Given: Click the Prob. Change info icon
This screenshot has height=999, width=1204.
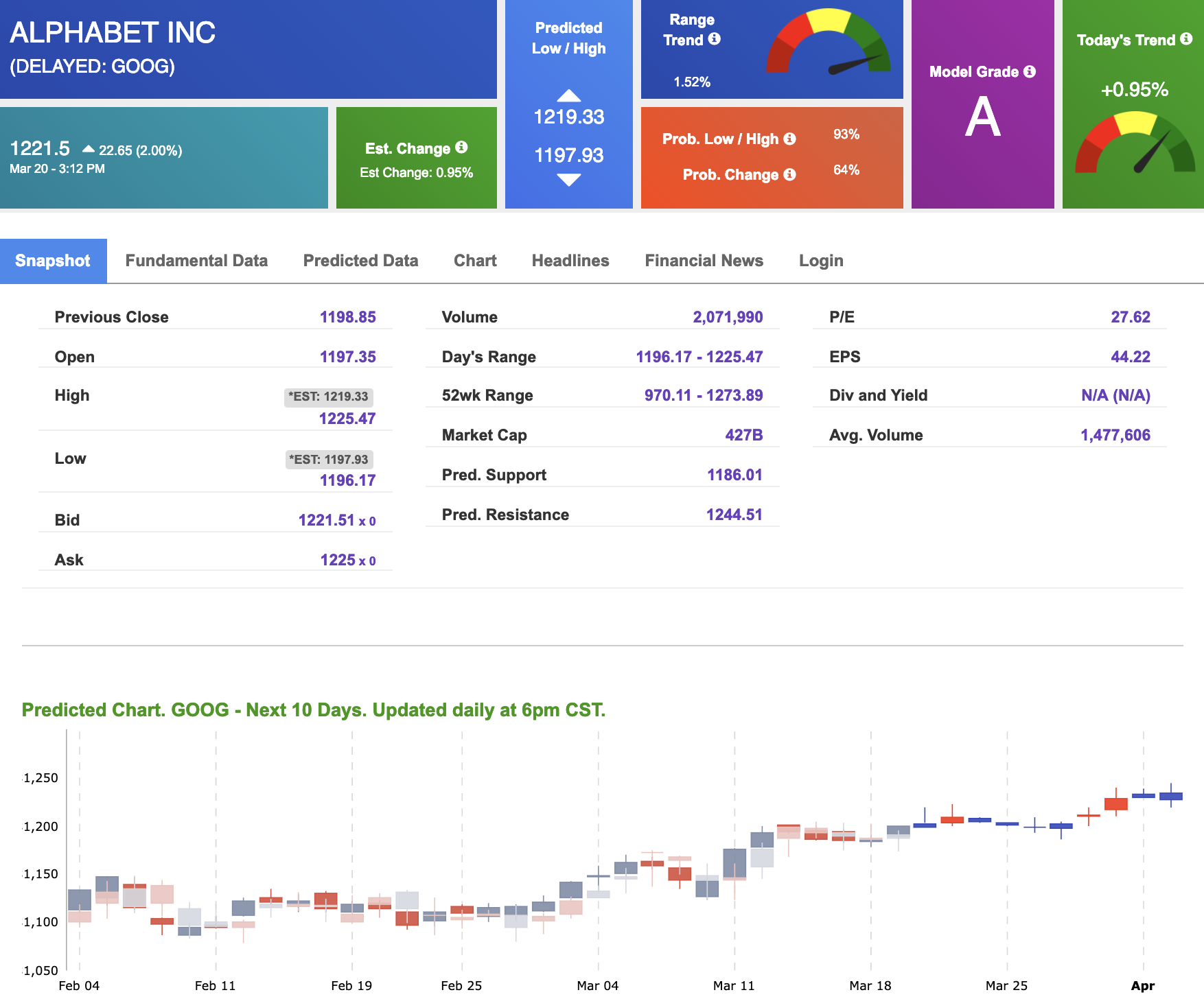Looking at the screenshot, I should point(790,174).
